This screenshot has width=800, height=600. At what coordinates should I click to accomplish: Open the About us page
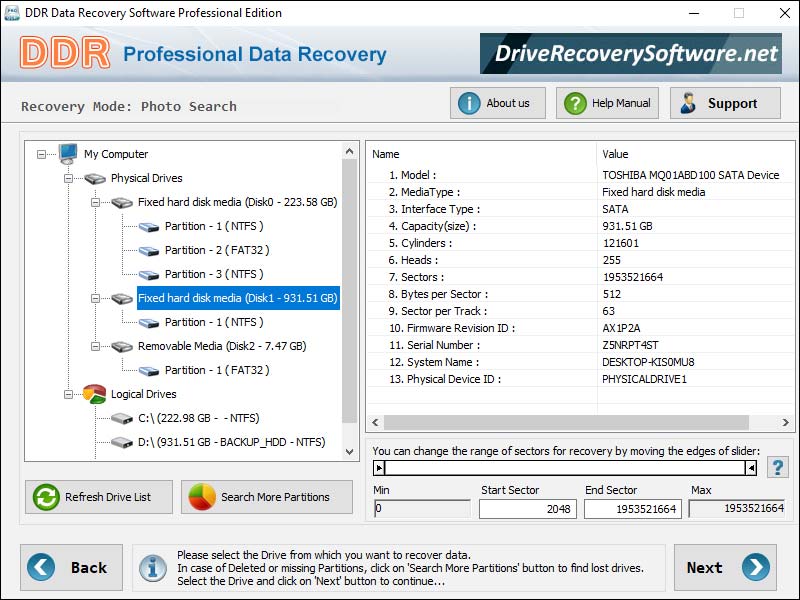pyautogui.click(x=497, y=103)
